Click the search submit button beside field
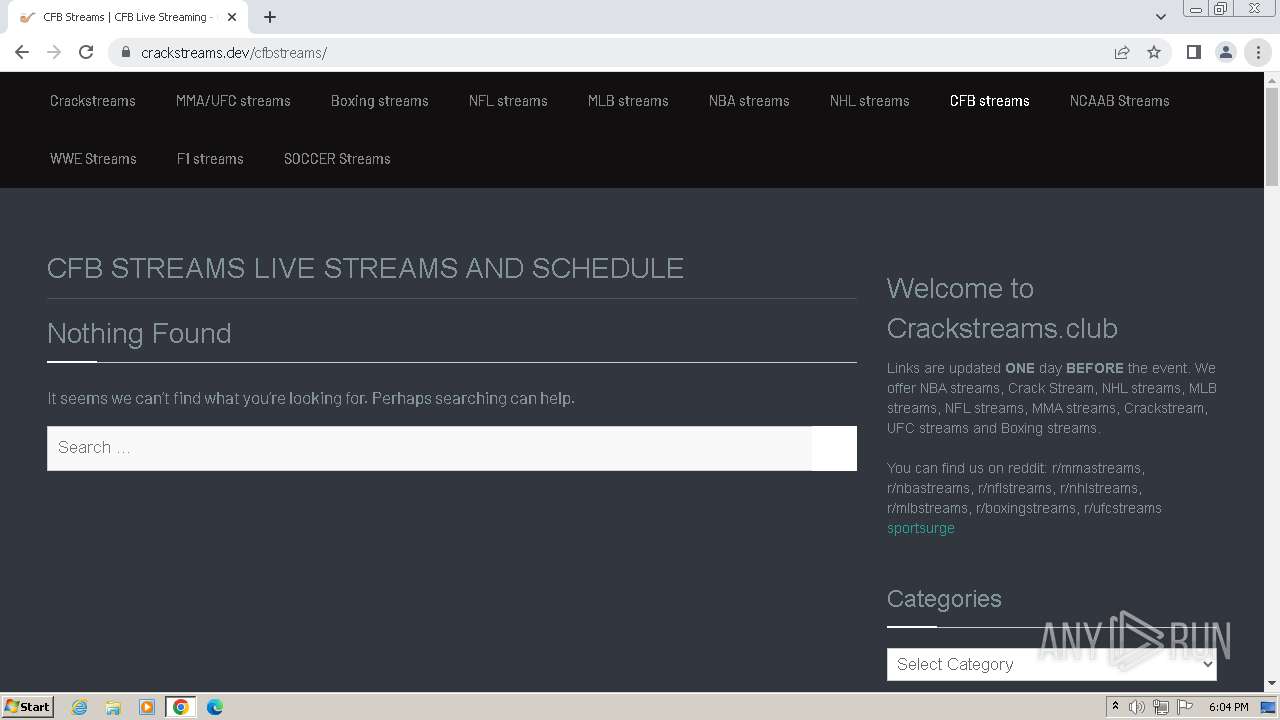 (834, 448)
